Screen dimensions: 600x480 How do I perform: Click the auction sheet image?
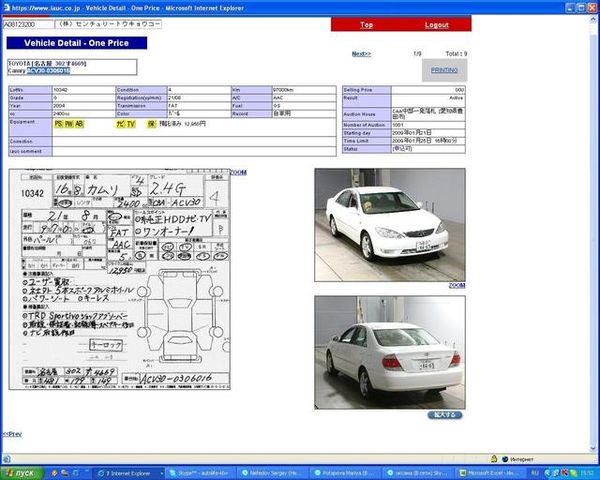tap(119, 279)
